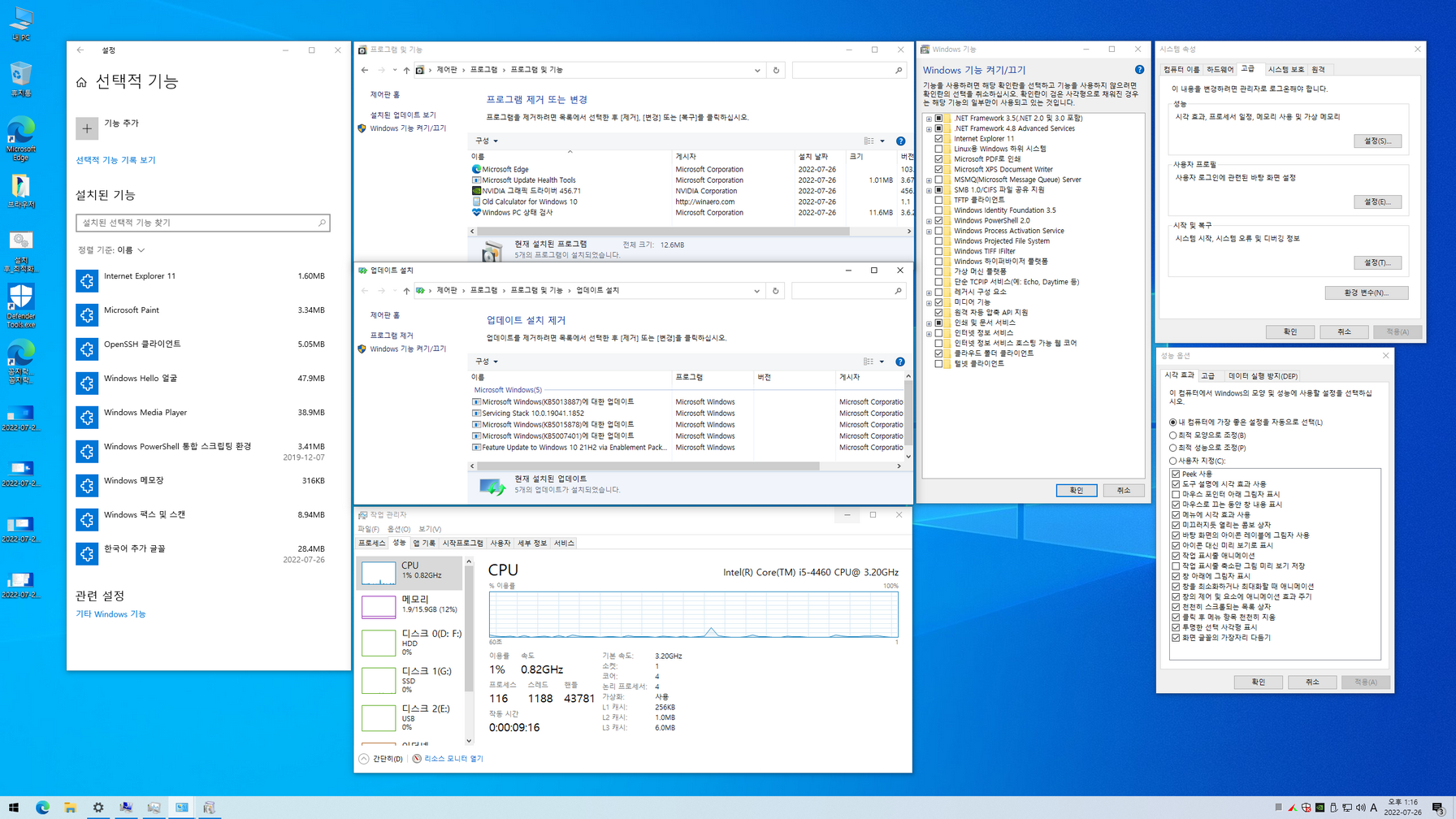Open Edge from the taskbar

[x=42, y=808]
